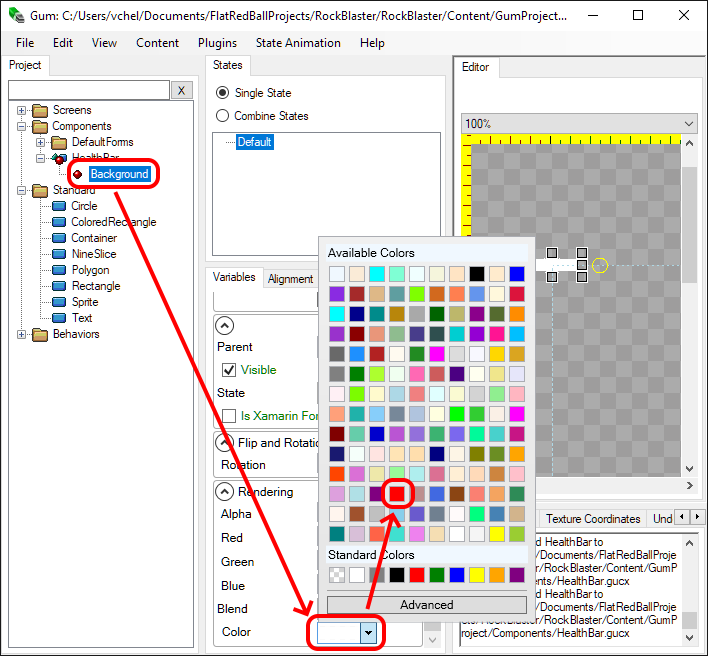
Task: Click the NineSlice element icon
Action: 58,254
